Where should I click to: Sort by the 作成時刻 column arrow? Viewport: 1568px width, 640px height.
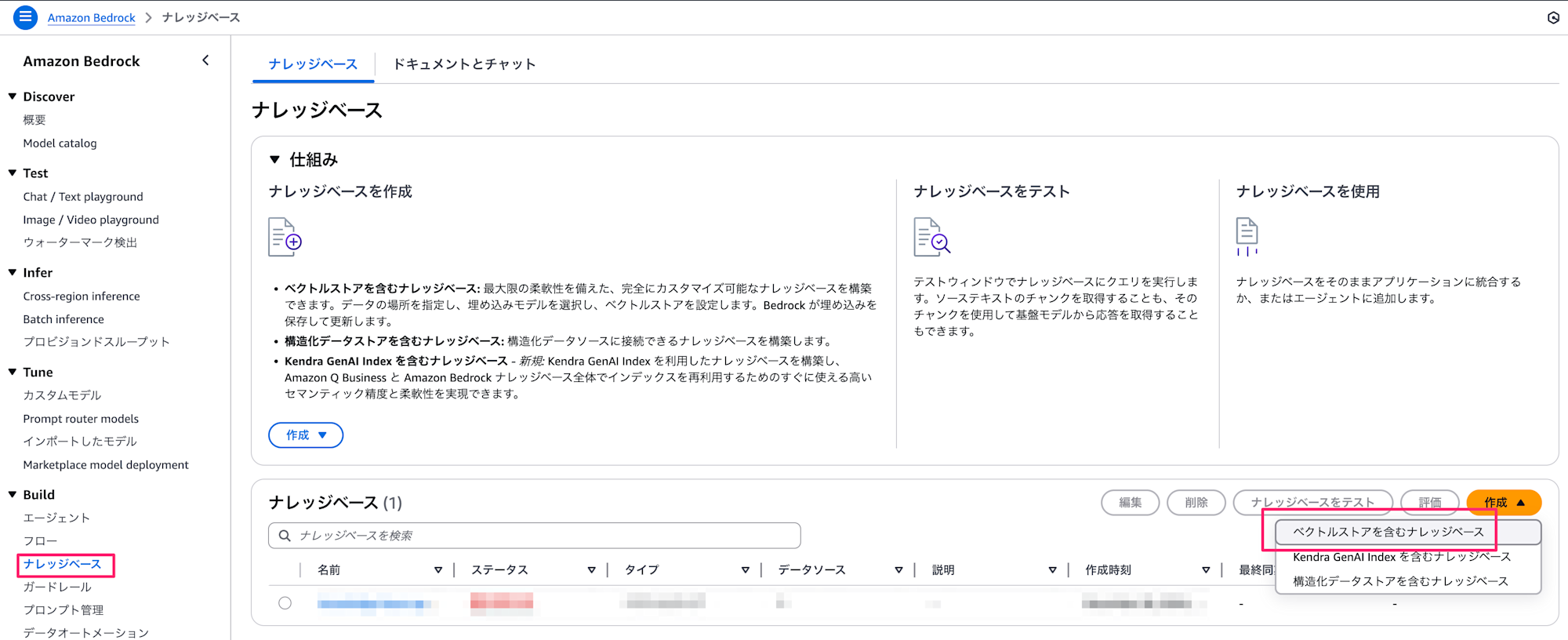point(1206,570)
